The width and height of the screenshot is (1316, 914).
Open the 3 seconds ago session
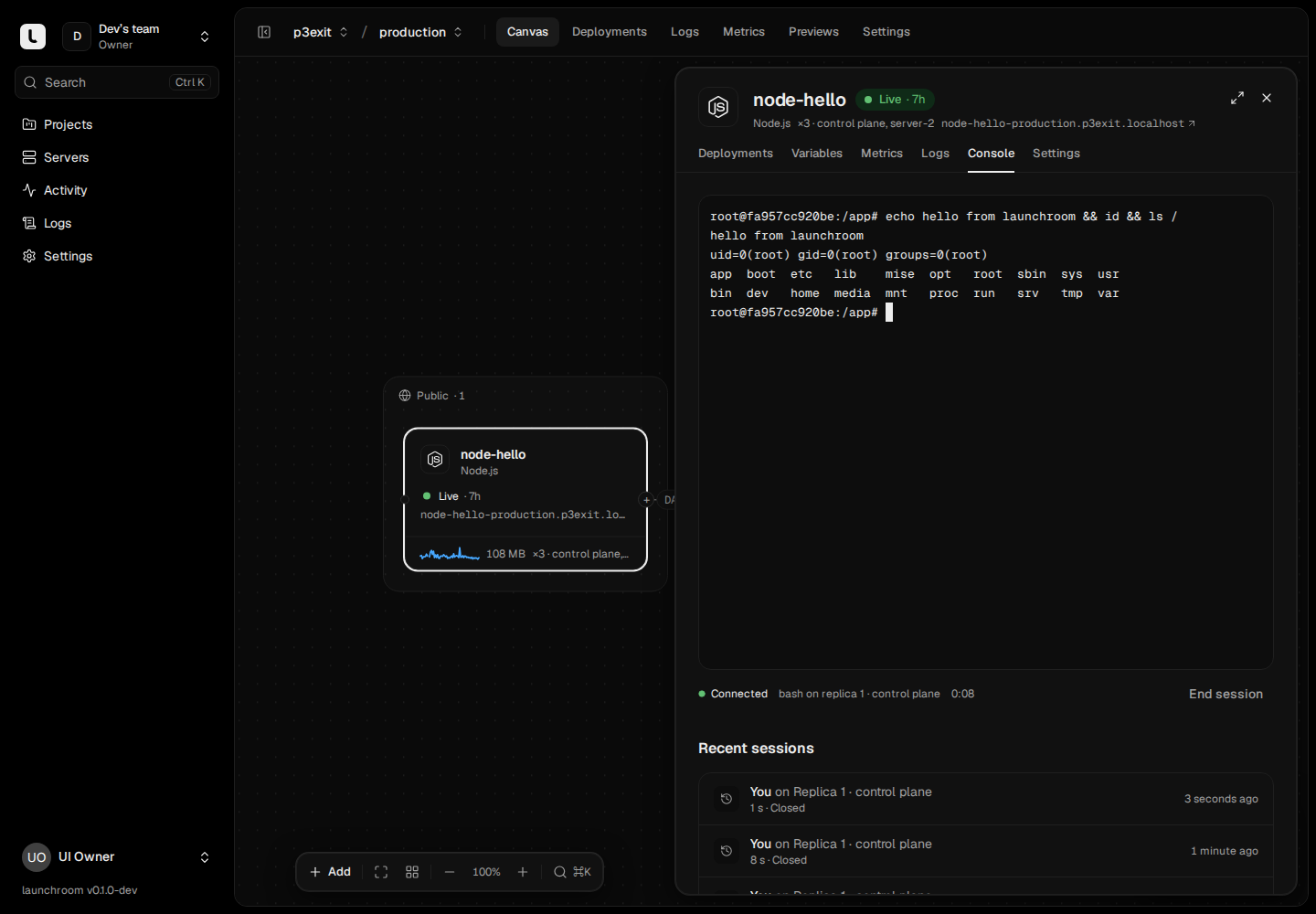(986, 799)
